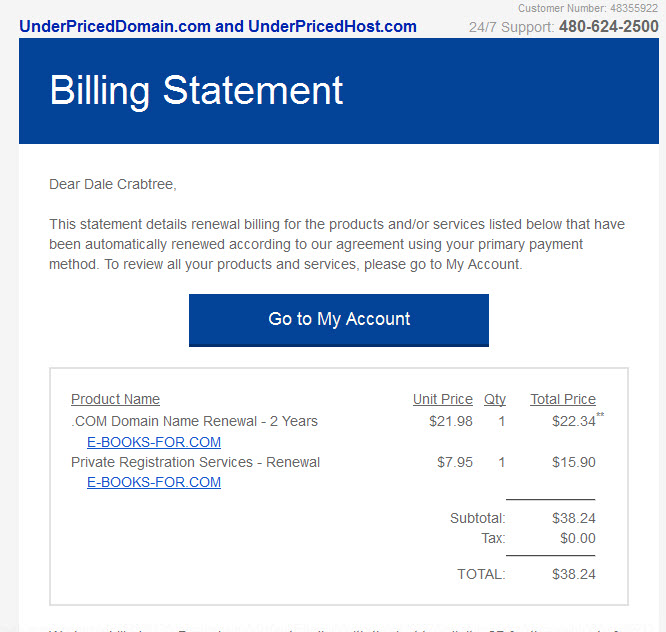The width and height of the screenshot is (666, 632).
Task: Open the E-BOOKS-FOR.COM link under Domain Name Renewal
Action: coord(154,442)
